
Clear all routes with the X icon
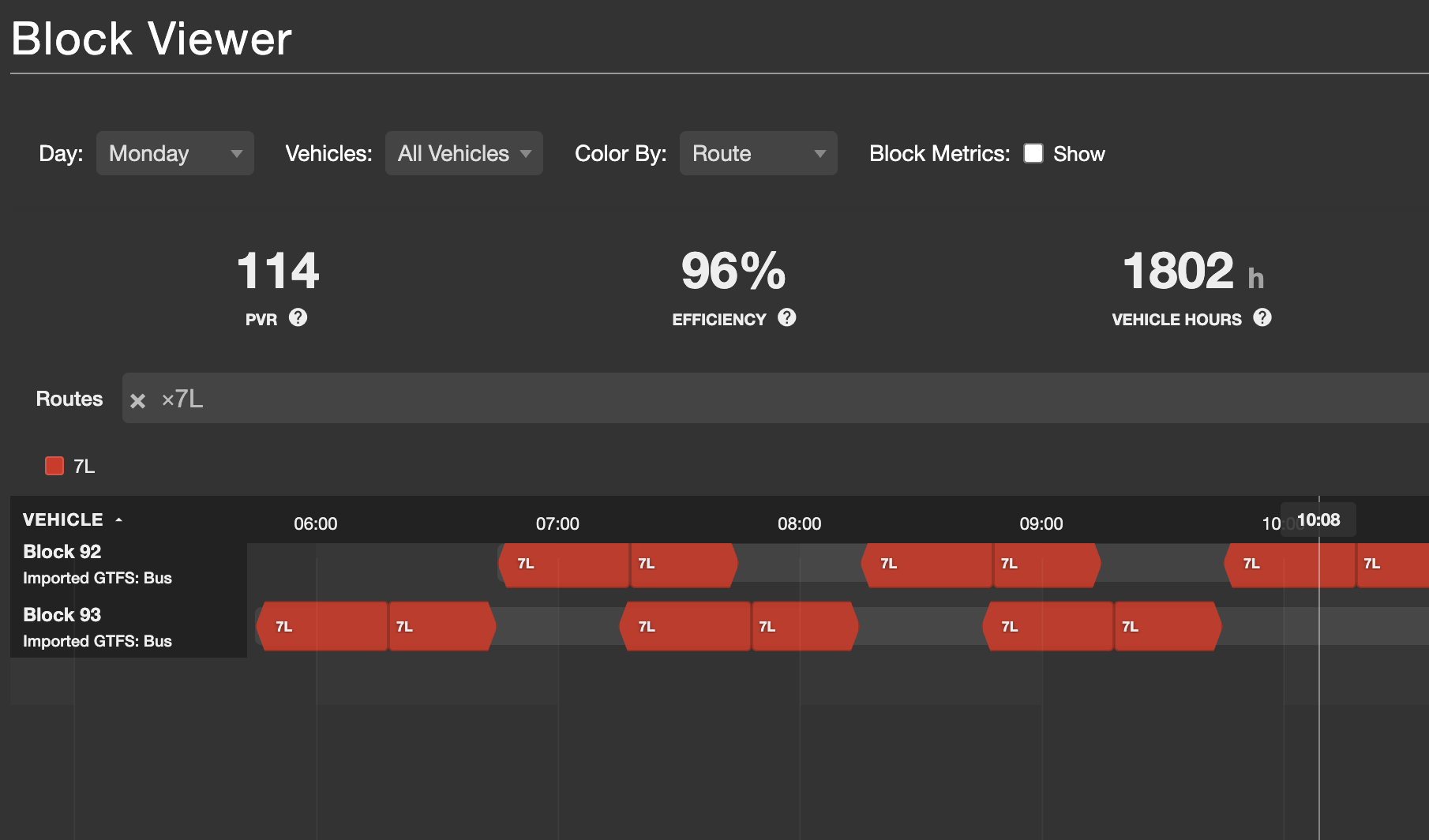click(137, 401)
